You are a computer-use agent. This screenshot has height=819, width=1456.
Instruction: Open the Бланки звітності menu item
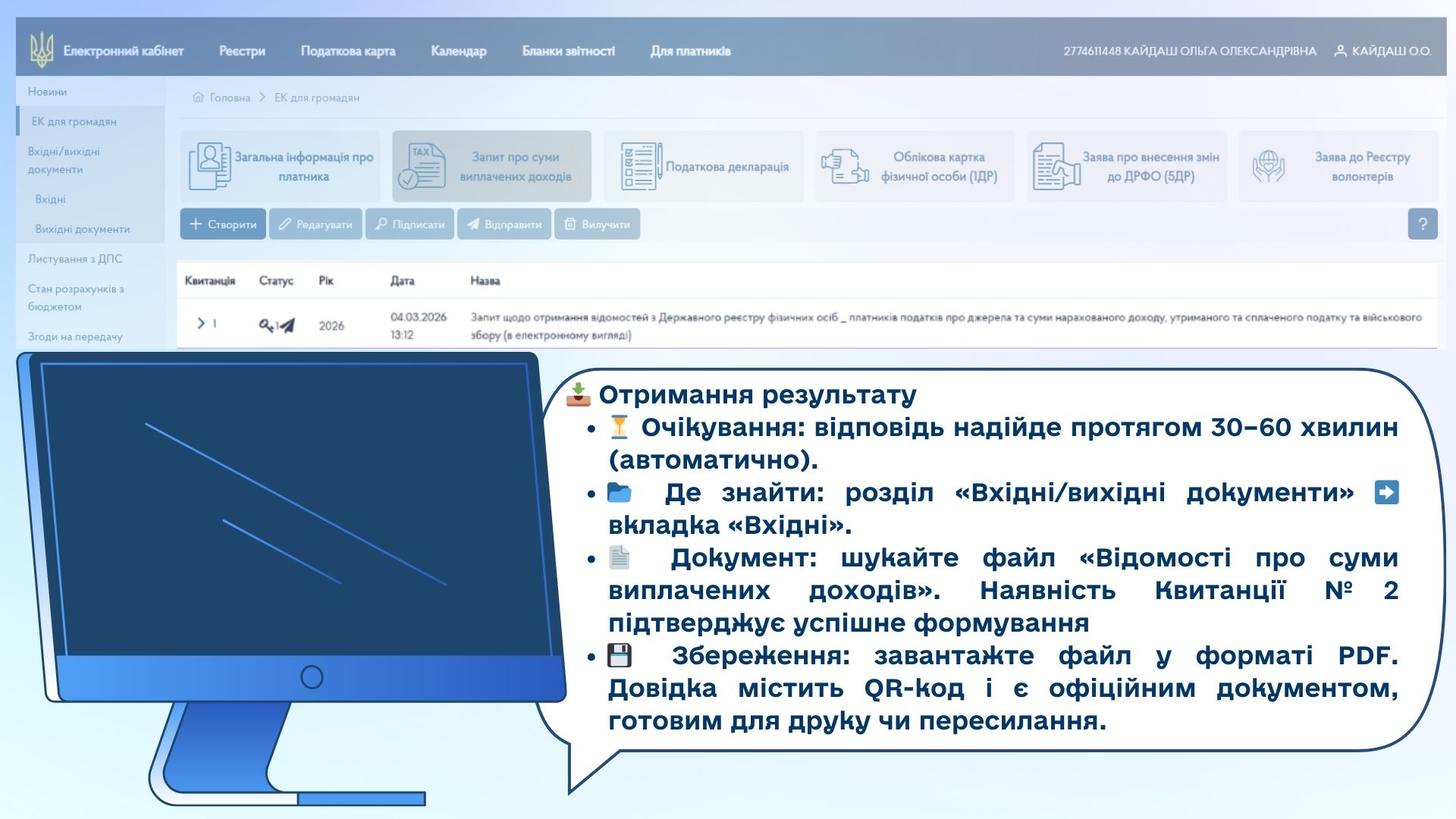click(568, 51)
